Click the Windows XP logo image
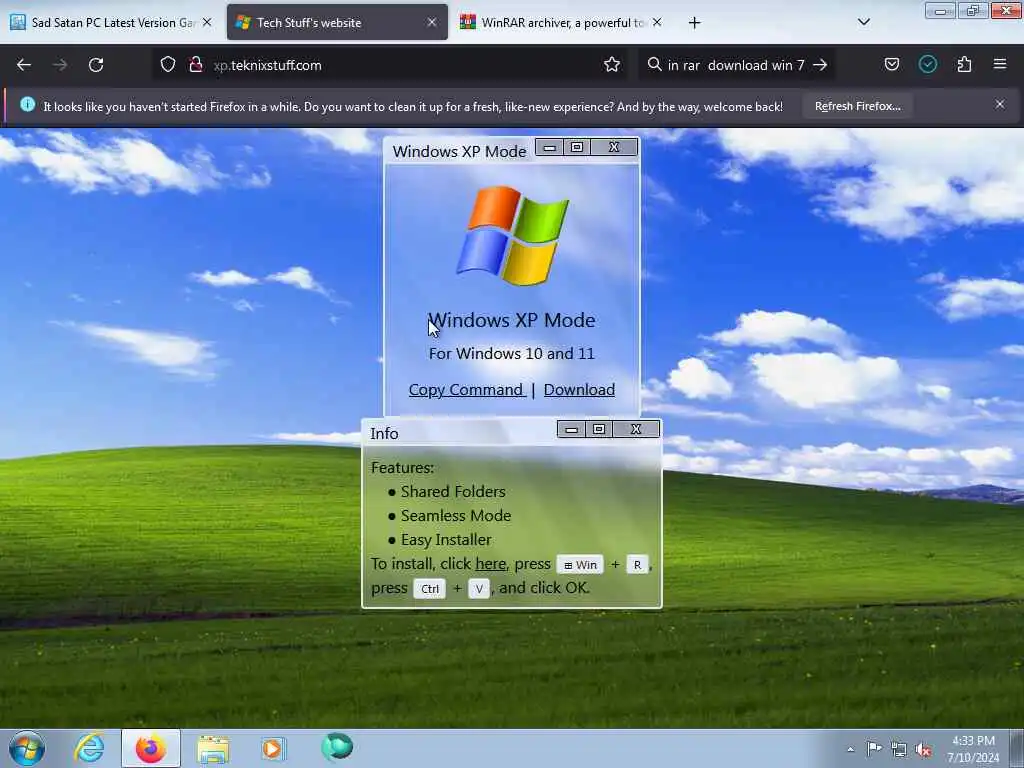Viewport: 1024px width, 768px height. coord(513,236)
